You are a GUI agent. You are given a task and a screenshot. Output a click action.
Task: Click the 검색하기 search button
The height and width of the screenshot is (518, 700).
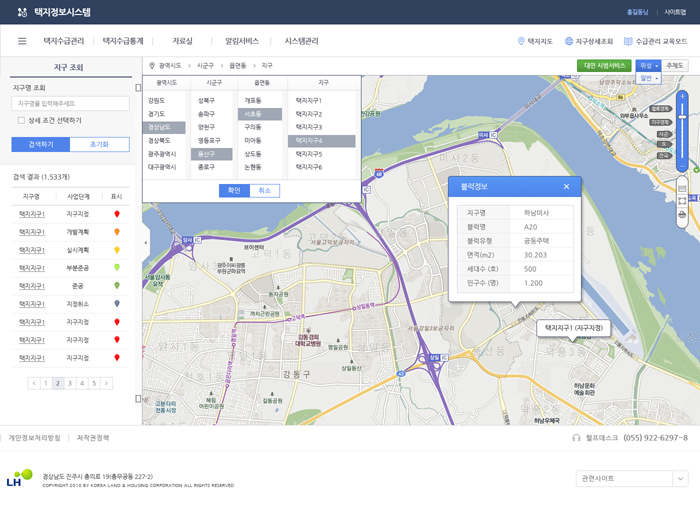(x=40, y=144)
